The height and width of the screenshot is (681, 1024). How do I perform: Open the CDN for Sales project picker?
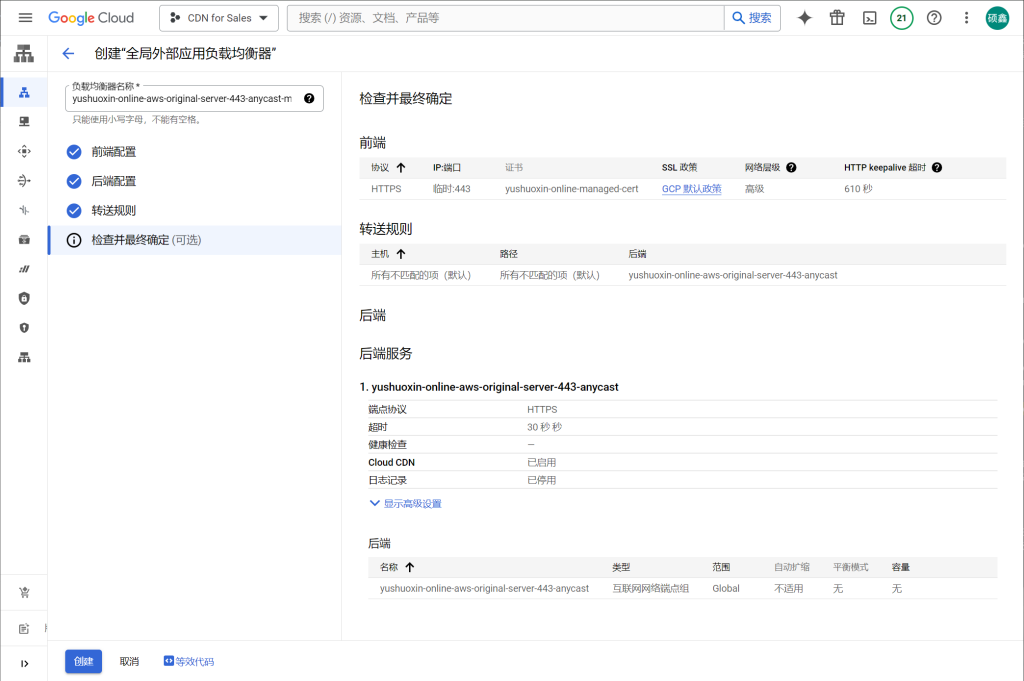click(x=218, y=18)
